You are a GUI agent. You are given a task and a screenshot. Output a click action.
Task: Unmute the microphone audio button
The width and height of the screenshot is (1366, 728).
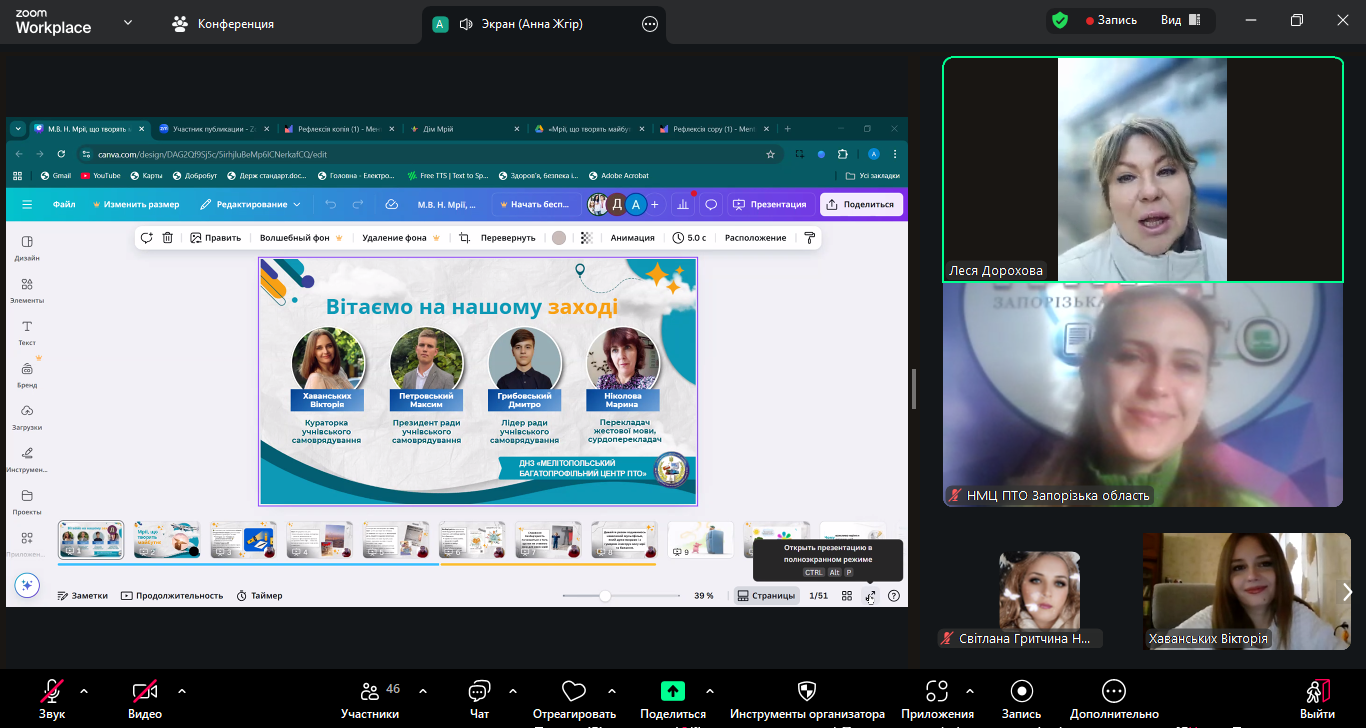click(52, 691)
